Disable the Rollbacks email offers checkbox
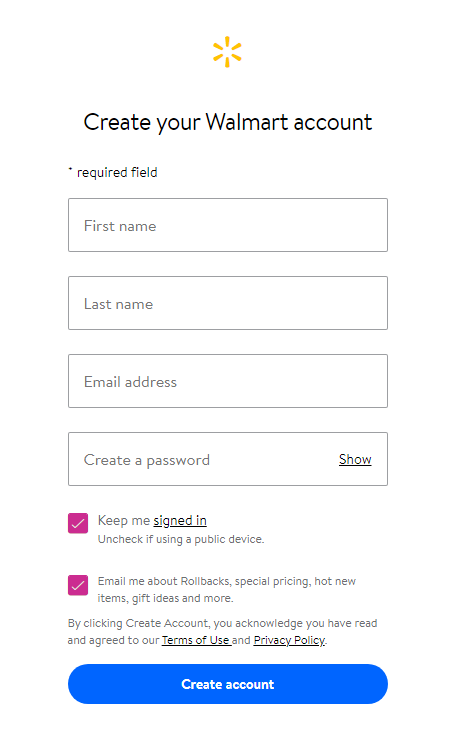462x747 pixels. pyautogui.click(x=78, y=585)
